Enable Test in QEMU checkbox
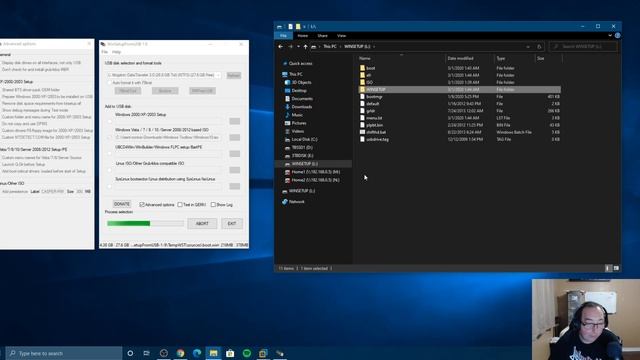This screenshot has height=360, width=640. 180,204
